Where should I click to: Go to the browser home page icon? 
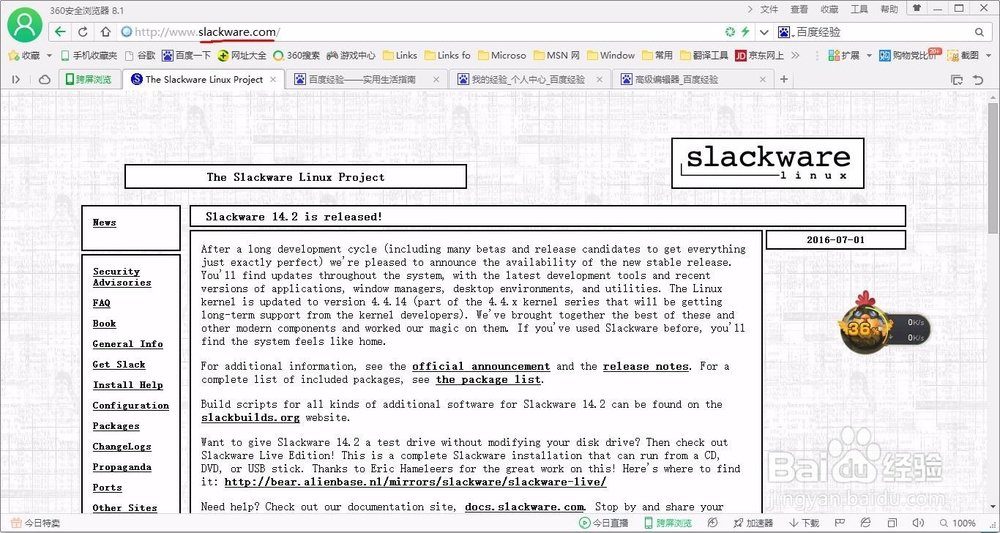tap(106, 32)
